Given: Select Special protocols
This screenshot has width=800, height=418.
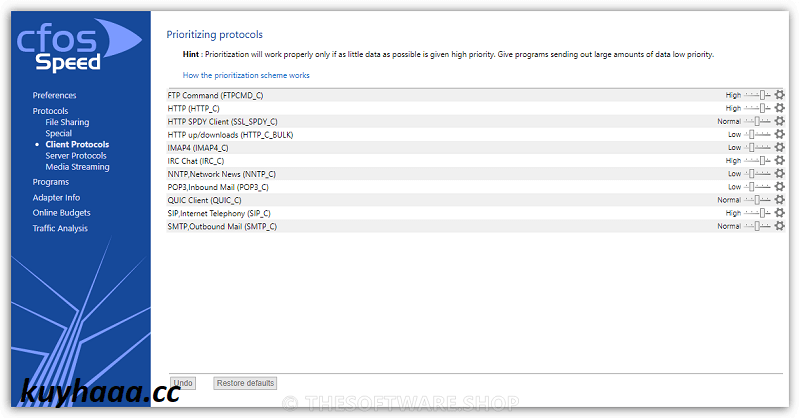Looking at the screenshot, I should pyautogui.click(x=58, y=133).
